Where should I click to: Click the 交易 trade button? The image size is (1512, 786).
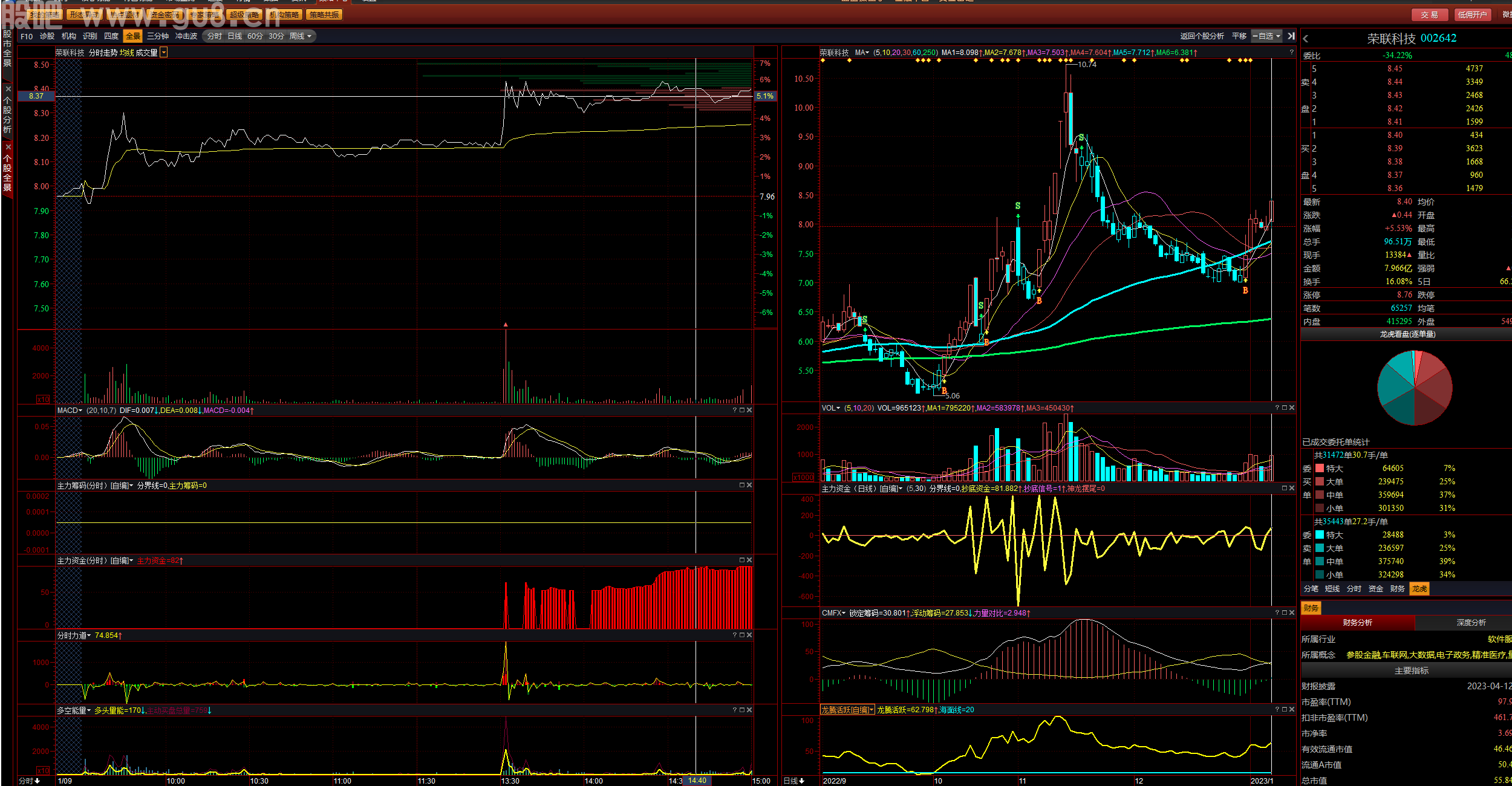pos(1430,15)
